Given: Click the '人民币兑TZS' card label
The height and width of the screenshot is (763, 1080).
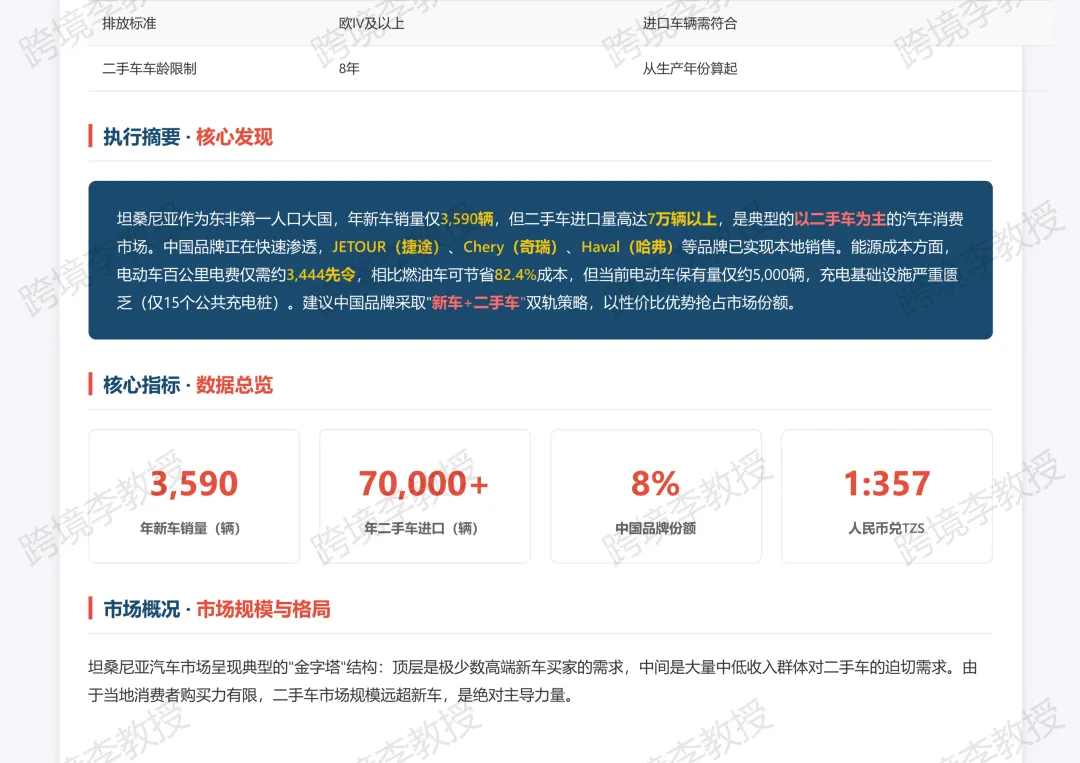Looking at the screenshot, I should click(886, 528).
